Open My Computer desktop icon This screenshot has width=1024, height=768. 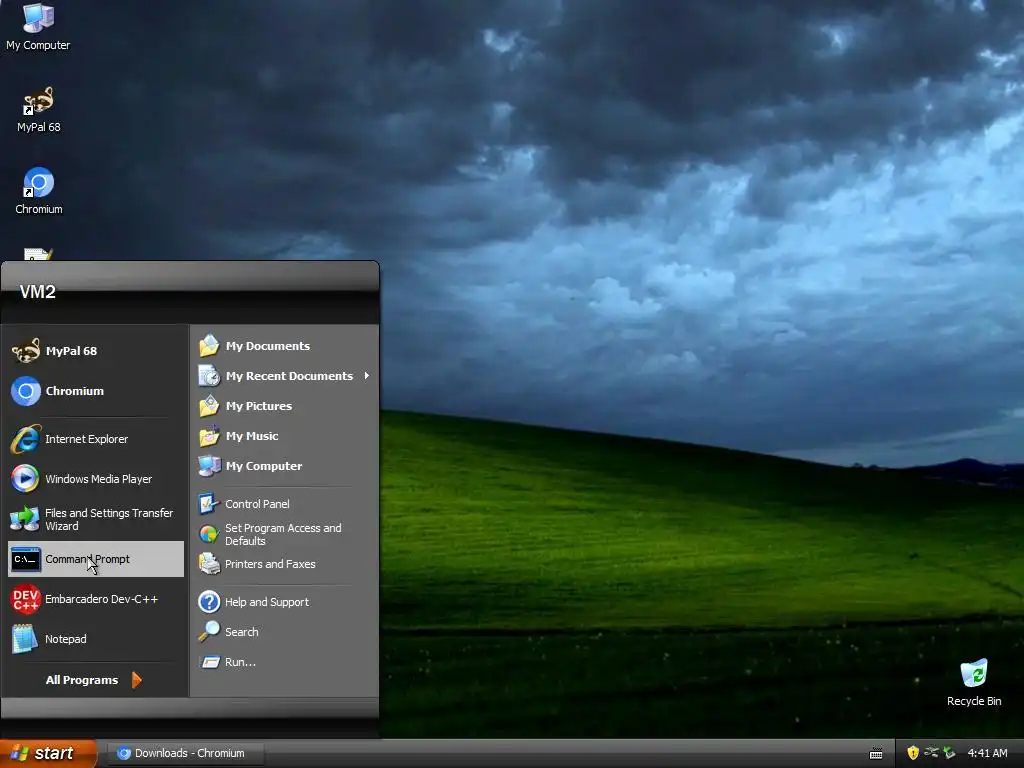coord(38,27)
